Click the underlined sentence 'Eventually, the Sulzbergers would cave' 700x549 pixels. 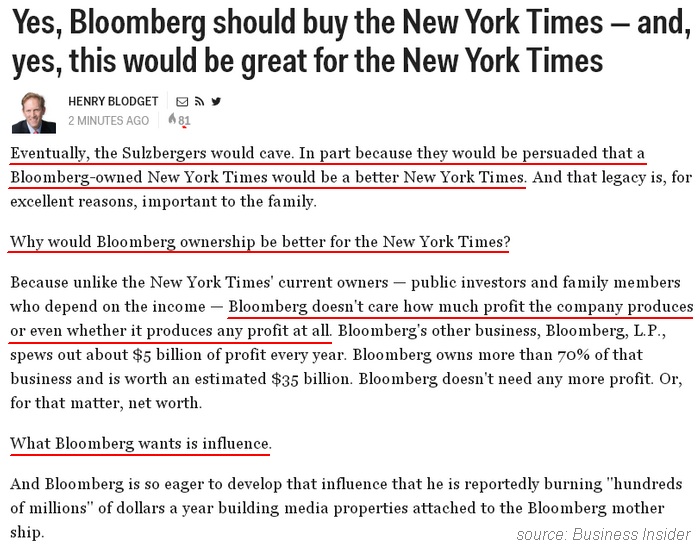coord(152,153)
